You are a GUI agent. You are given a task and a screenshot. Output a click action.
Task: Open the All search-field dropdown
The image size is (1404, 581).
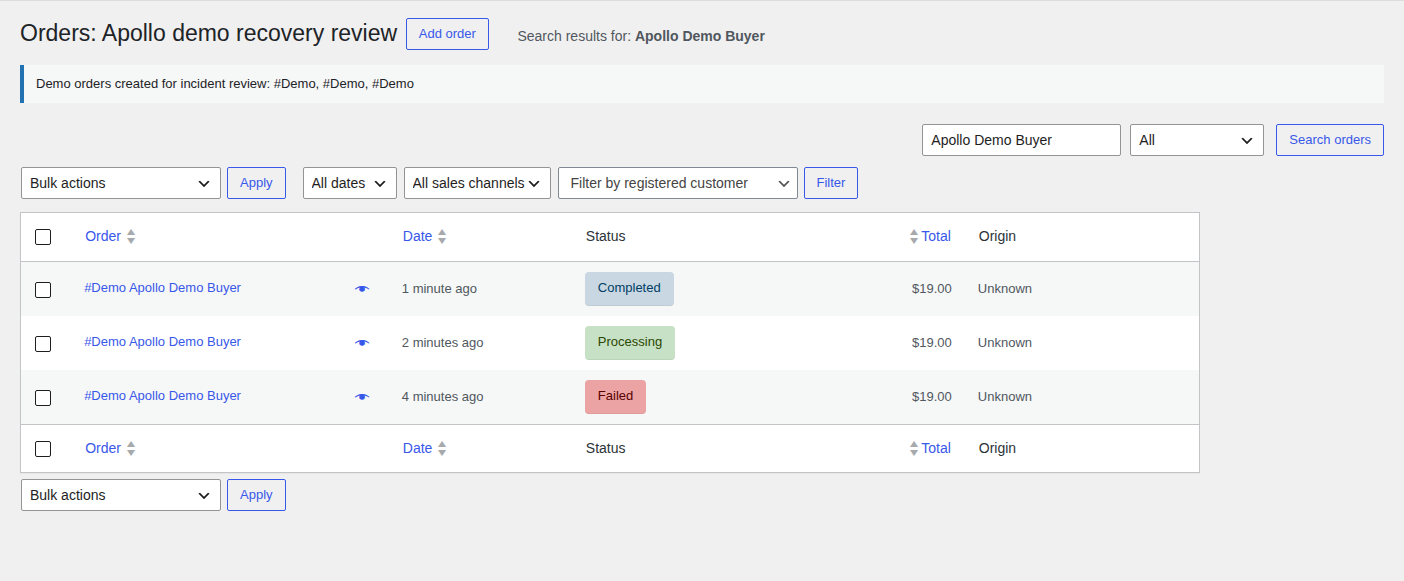(1197, 140)
